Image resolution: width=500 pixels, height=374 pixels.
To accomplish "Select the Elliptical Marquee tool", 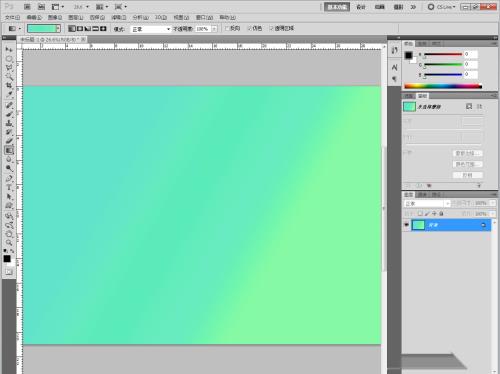I will pyautogui.click(x=9, y=59).
